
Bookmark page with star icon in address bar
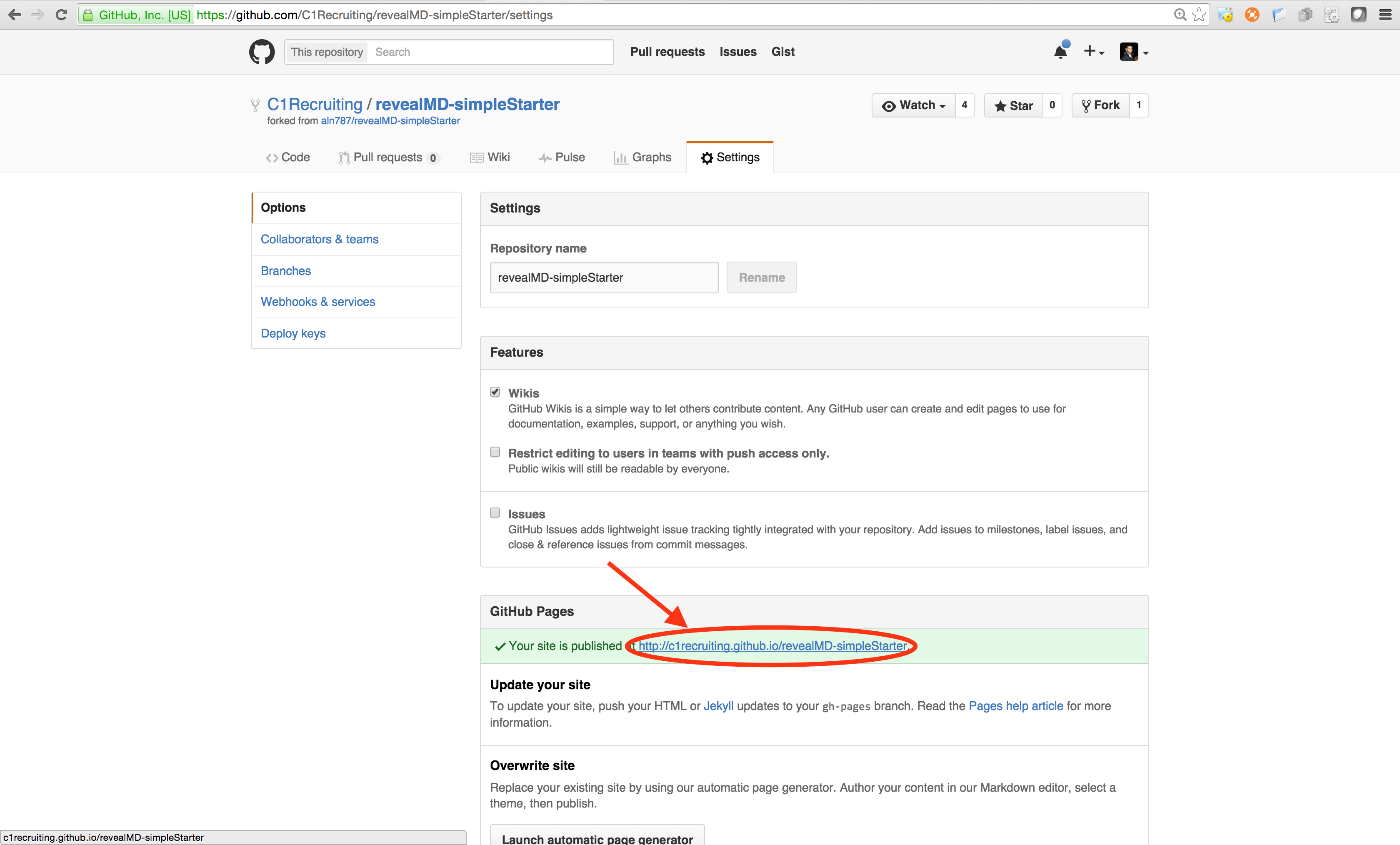tap(1199, 15)
